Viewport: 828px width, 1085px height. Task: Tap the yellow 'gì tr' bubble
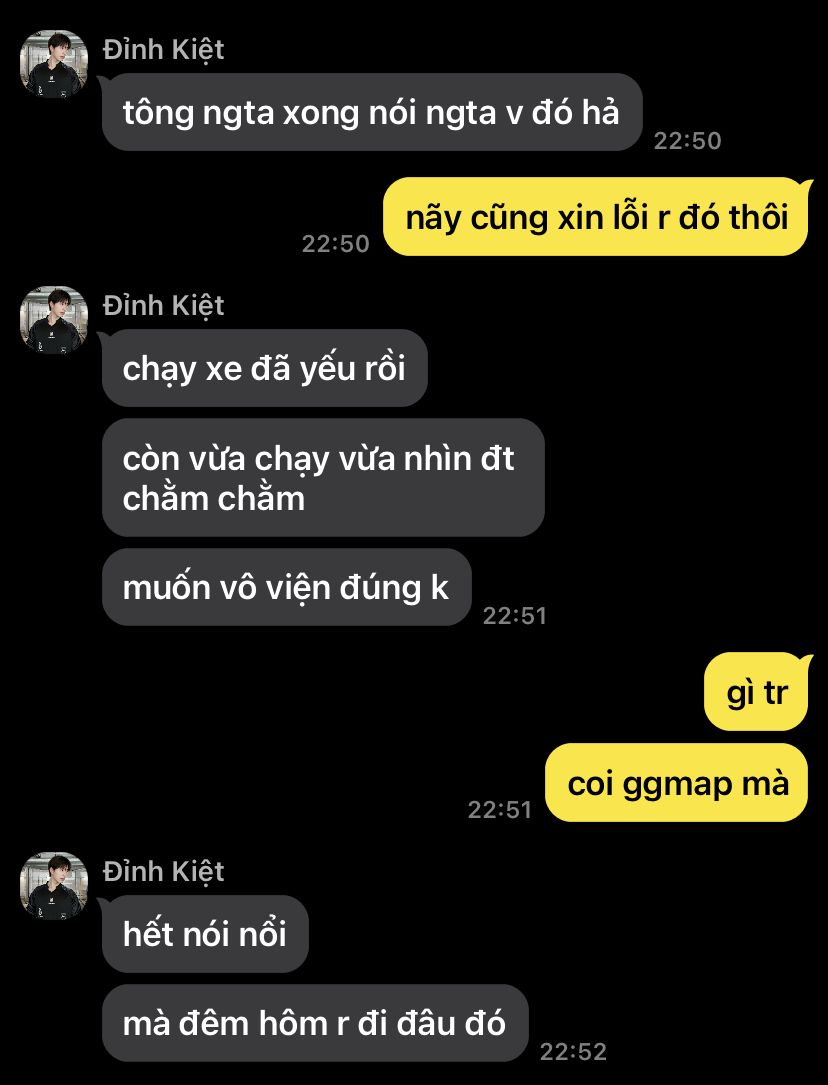(x=756, y=692)
